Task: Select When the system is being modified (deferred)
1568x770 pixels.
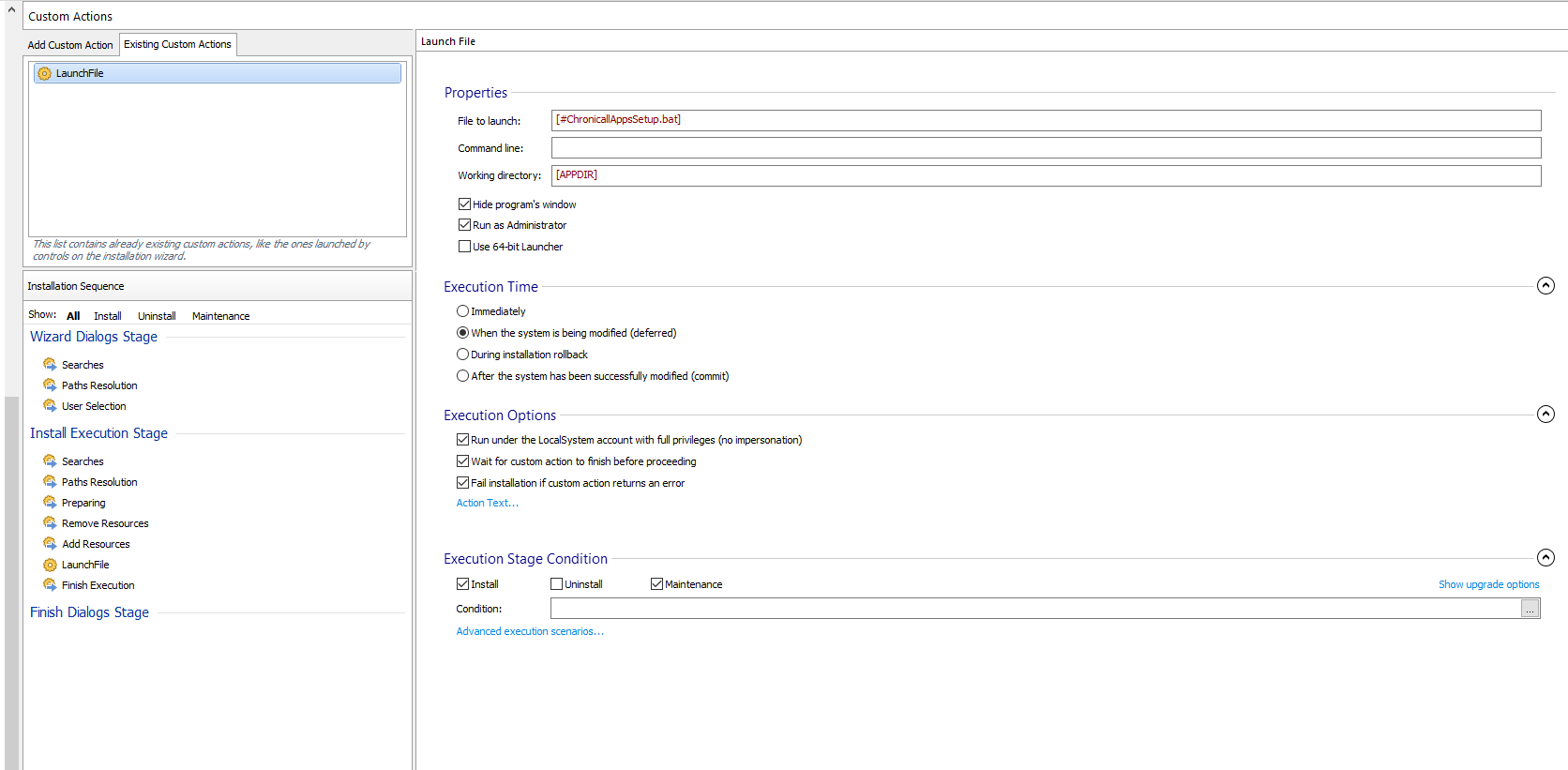Action: click(x=462, y=332)
